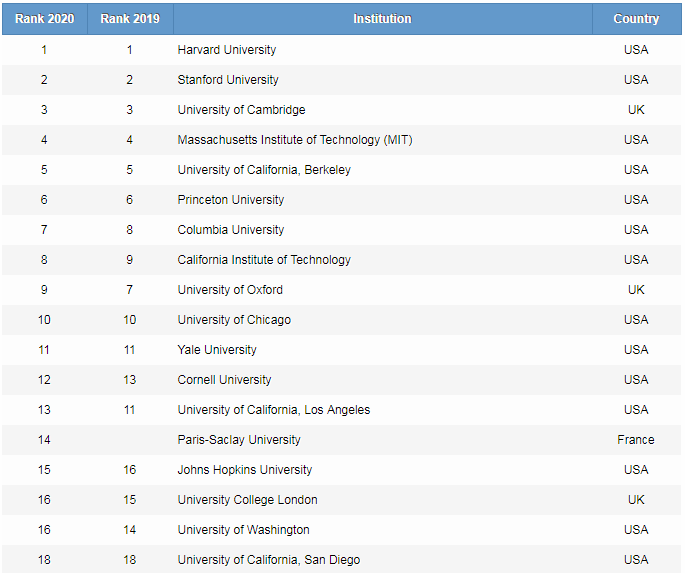Click Yale University in the table
The image size is (685, 573).
[217, 350]
